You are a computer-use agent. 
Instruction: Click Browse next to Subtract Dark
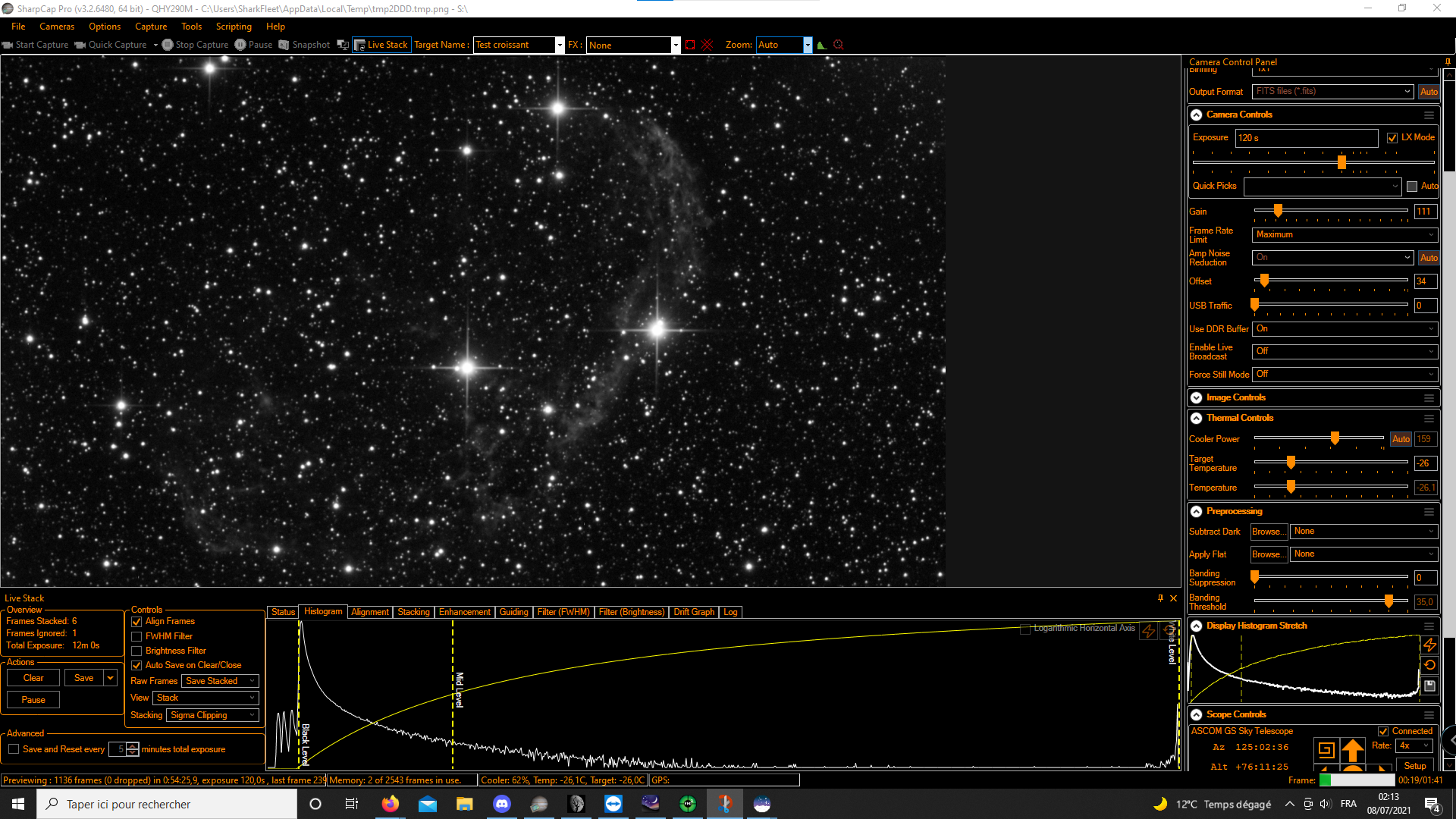pyautogui.click(x=1269, y=532)
